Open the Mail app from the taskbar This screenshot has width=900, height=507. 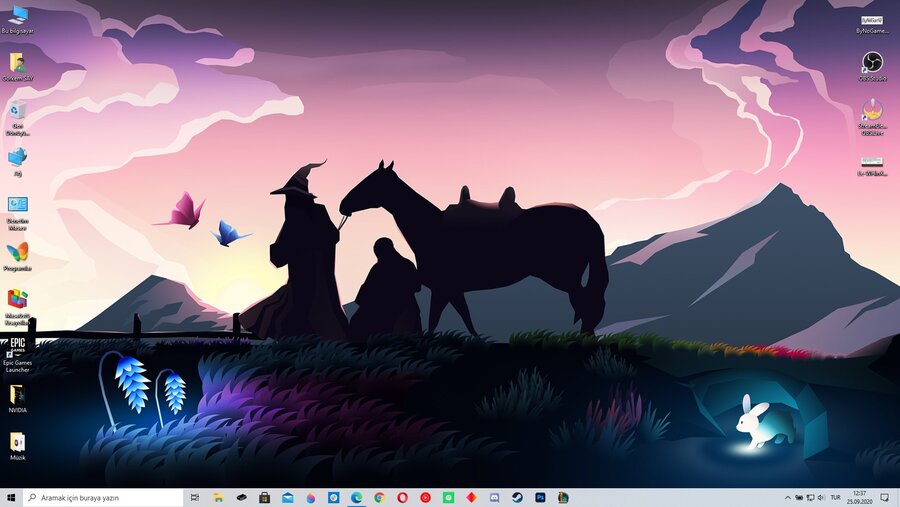coord(287,497)
